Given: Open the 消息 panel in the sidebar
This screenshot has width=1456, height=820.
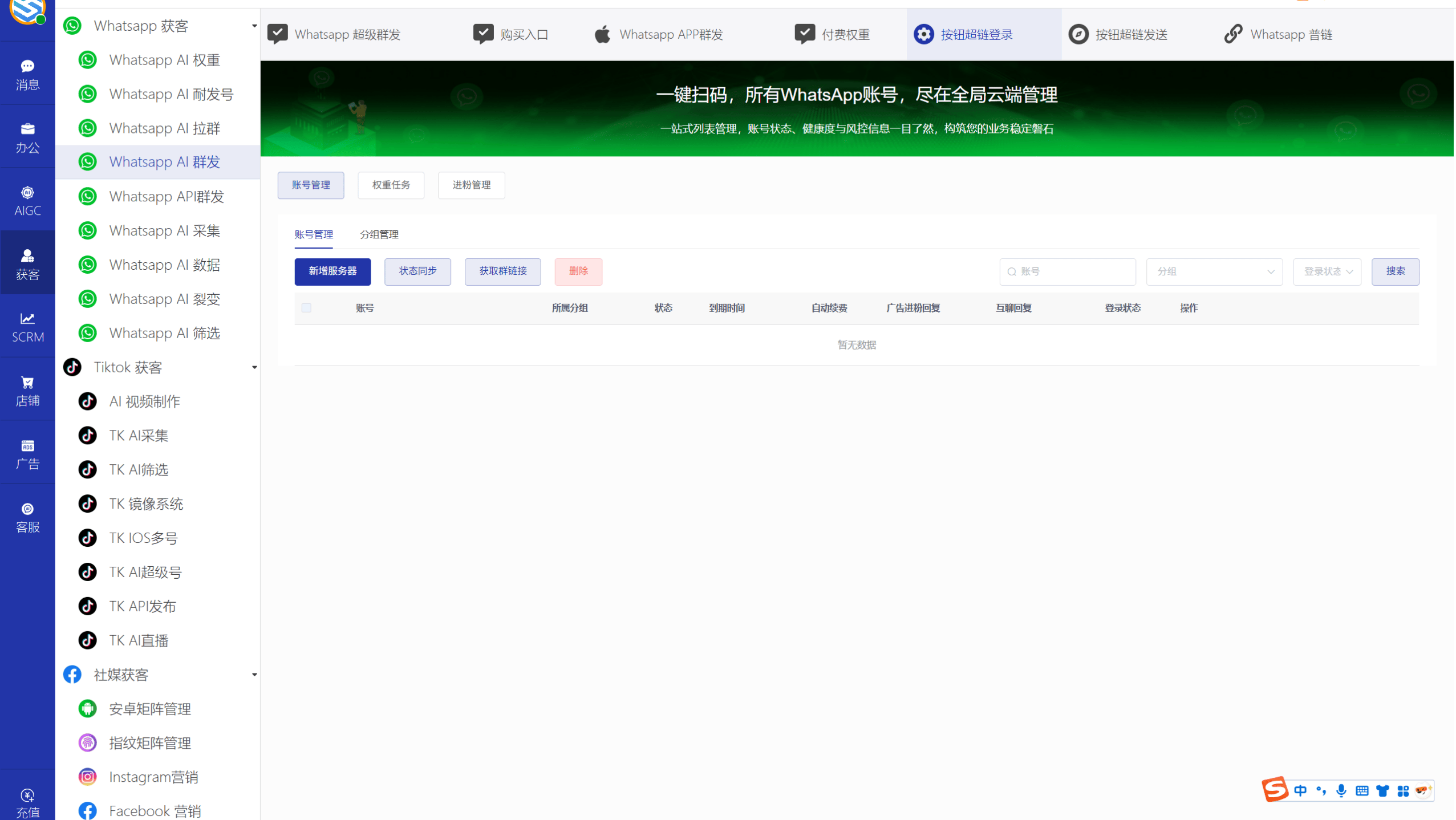Looking at the screenshot, I should pyautogui.click(x=27, y=73).
